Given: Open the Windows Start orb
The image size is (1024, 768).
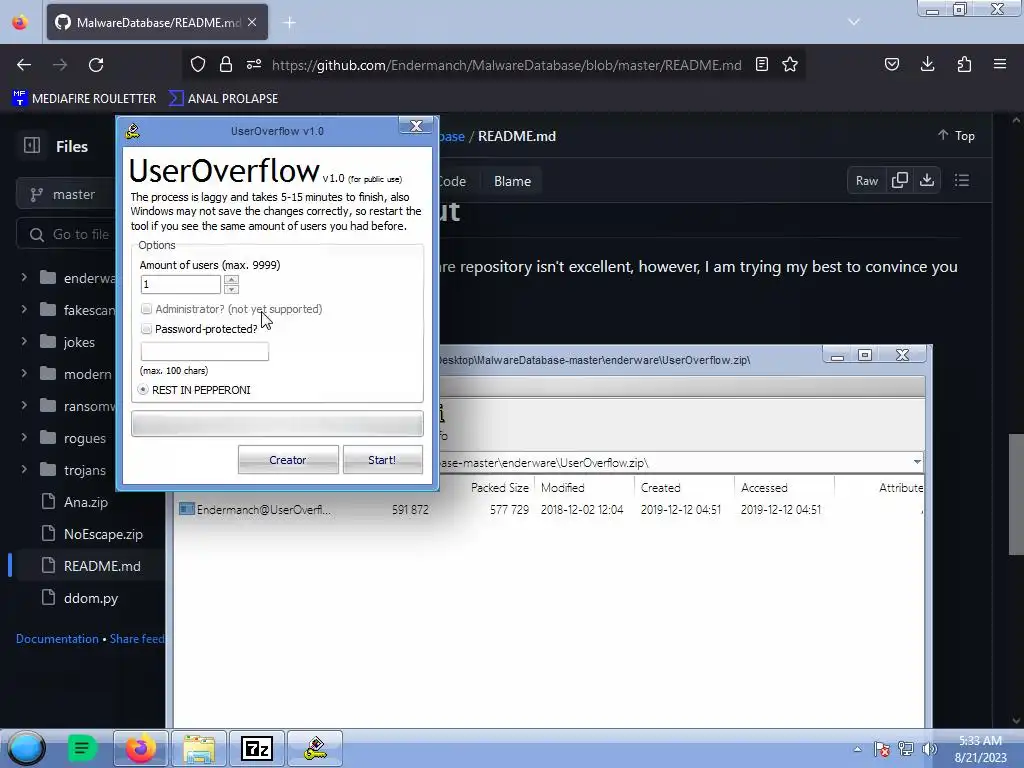Looking at the screenshot, I should pos(25,748).
